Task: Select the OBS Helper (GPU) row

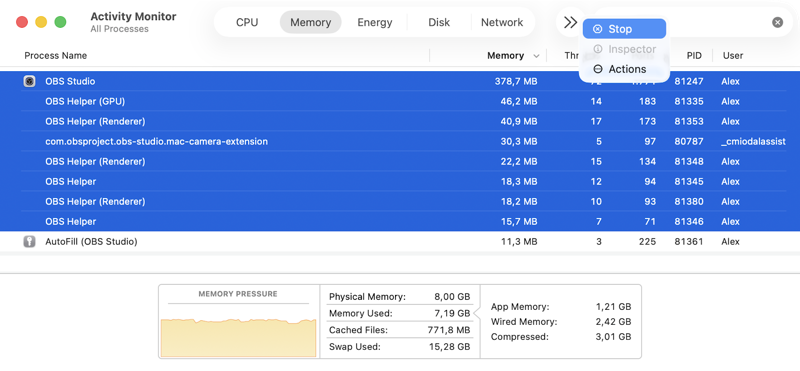Action: pos(400,102)
